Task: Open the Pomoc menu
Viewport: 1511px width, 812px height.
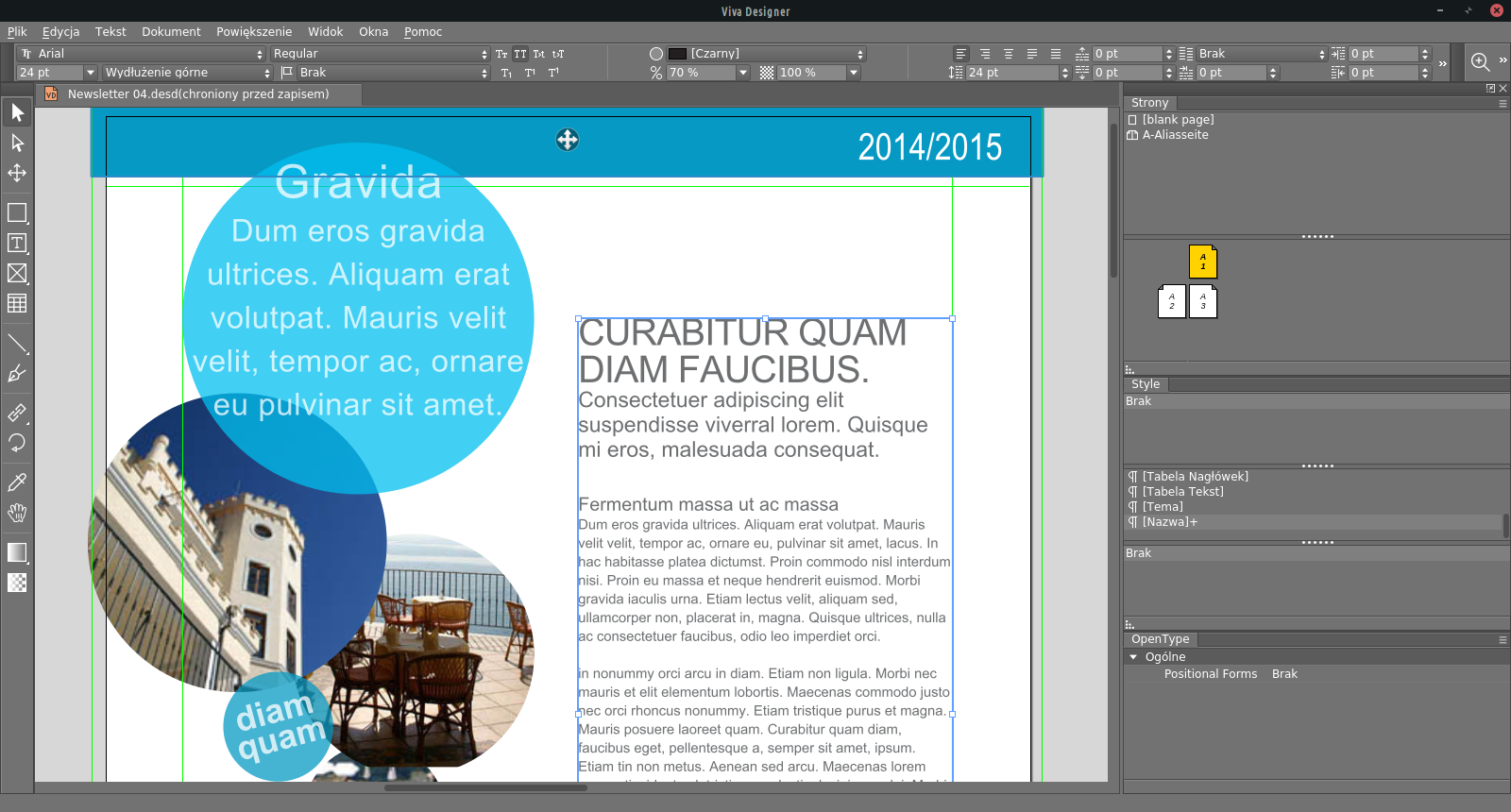Action: (423, 32)
